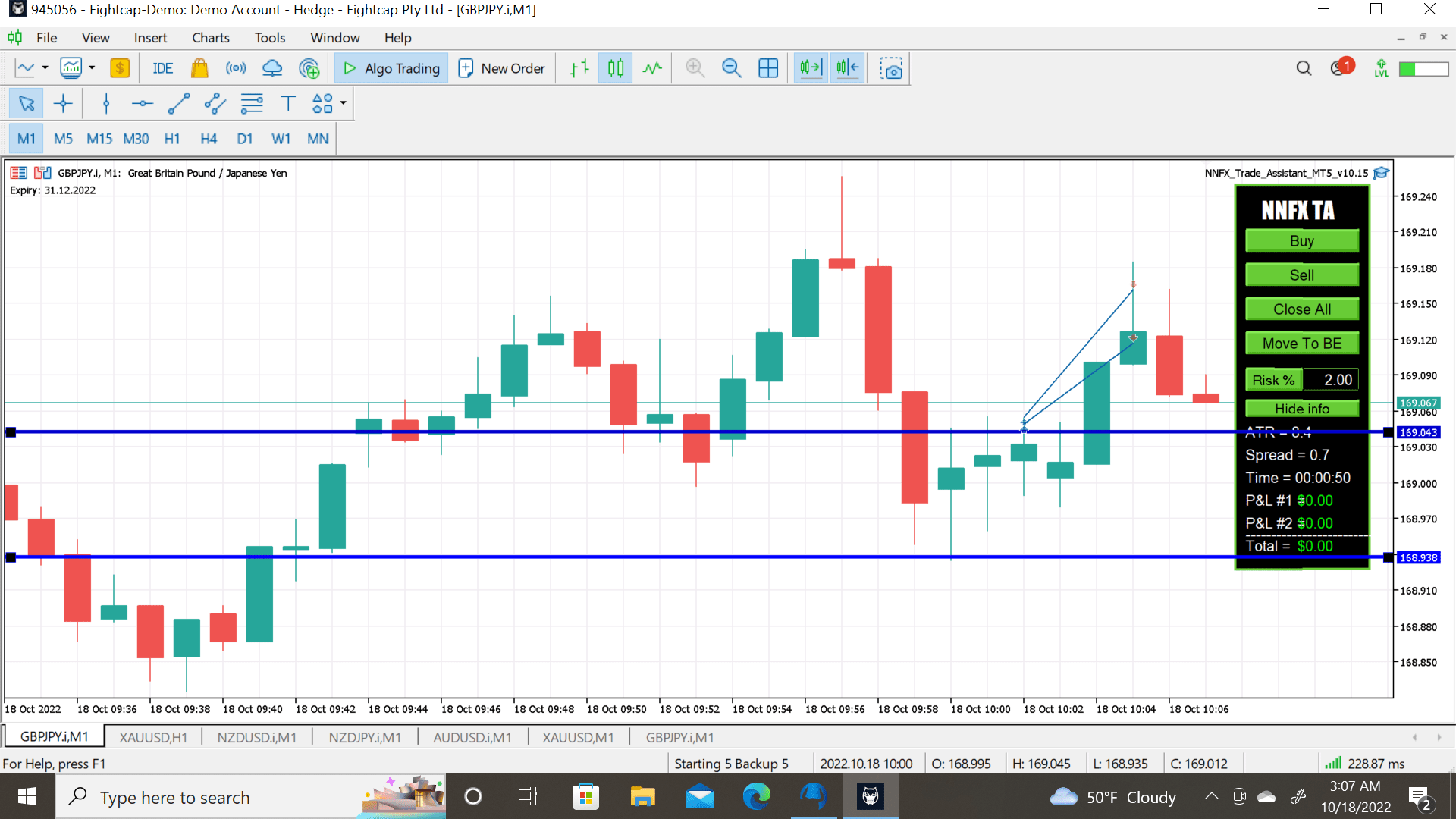Viewport: 1456px width, 819px height.
Task: Select the crosshair cursor tool
Action: pos(63,103)
